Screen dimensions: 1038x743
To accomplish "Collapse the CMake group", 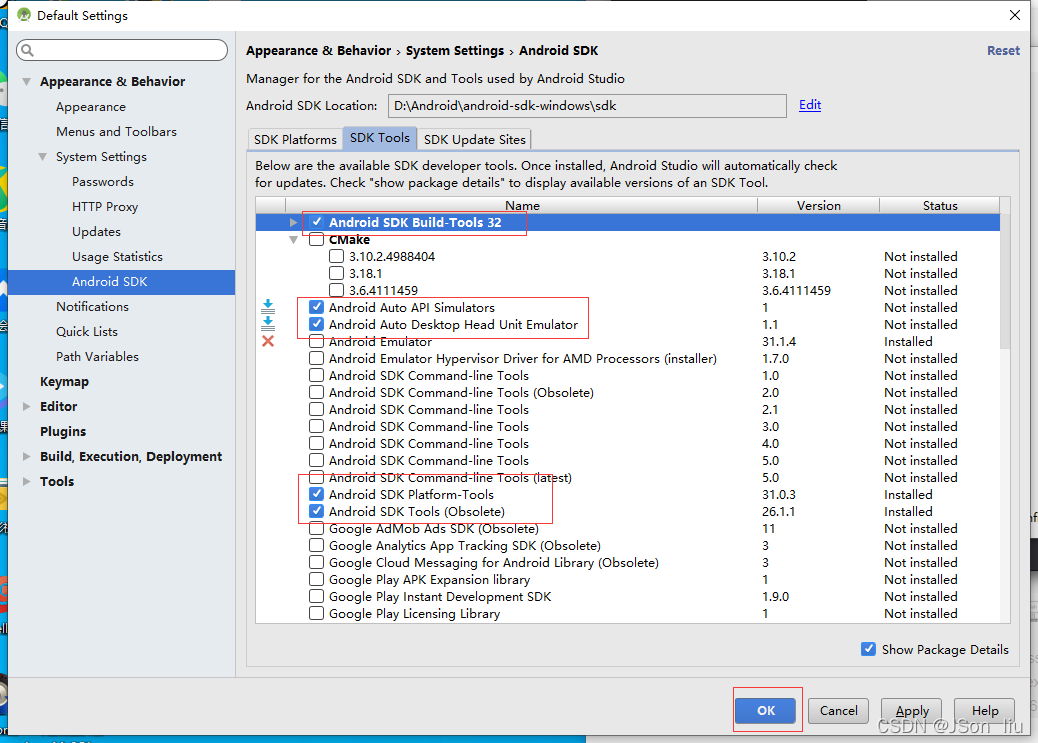I will [x=293, y=240].
